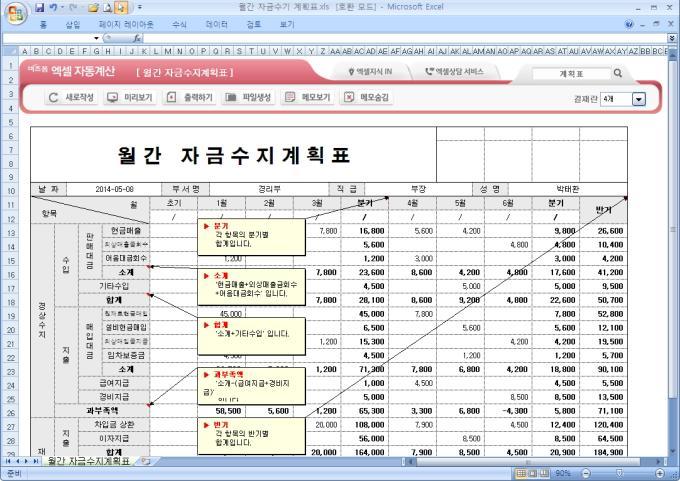The width and height of the screenshot is (680, 481).
Task: Click the 메모숨김 button
Action: (x=366, y=97)
